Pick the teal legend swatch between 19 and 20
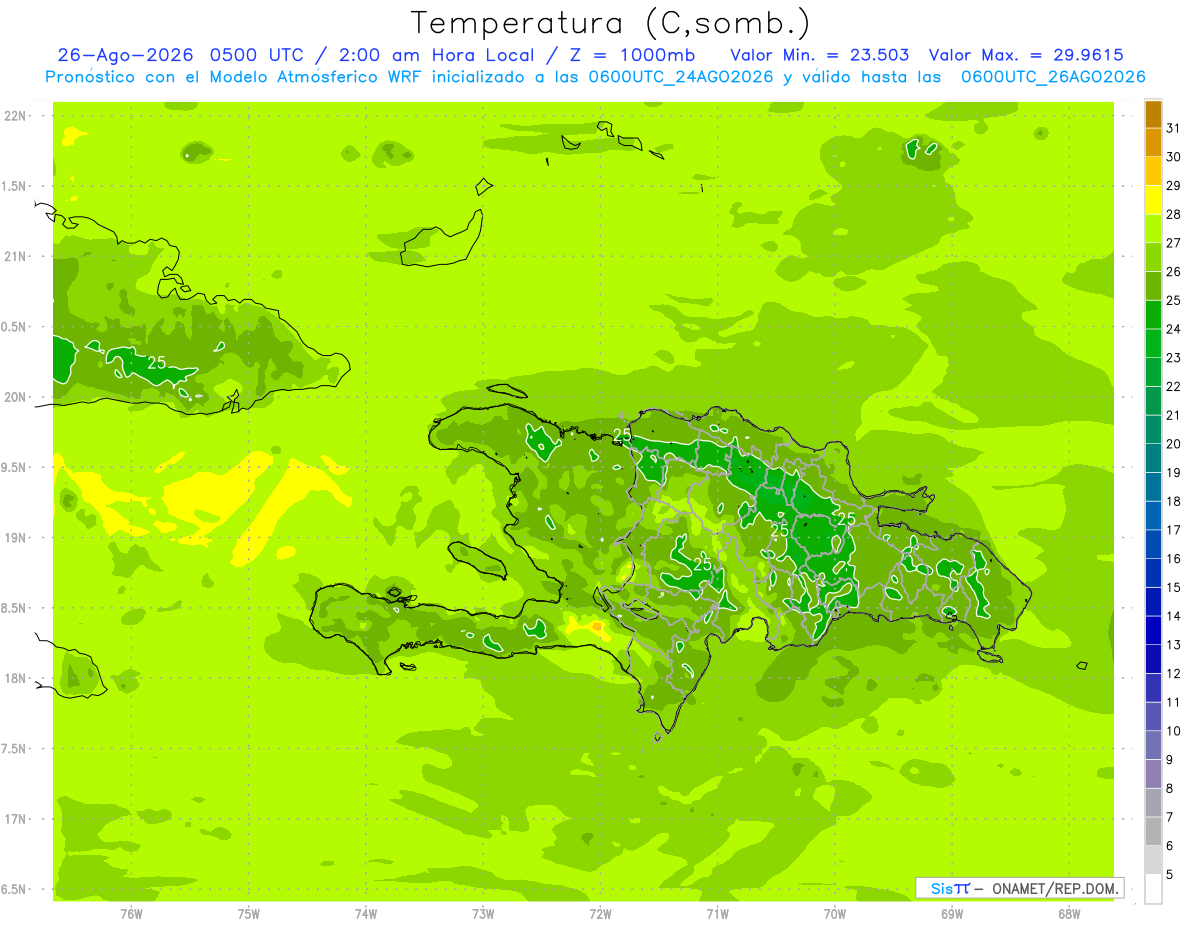The image size is (1200, 927). pyautogui.click(x=1153, y=458)
